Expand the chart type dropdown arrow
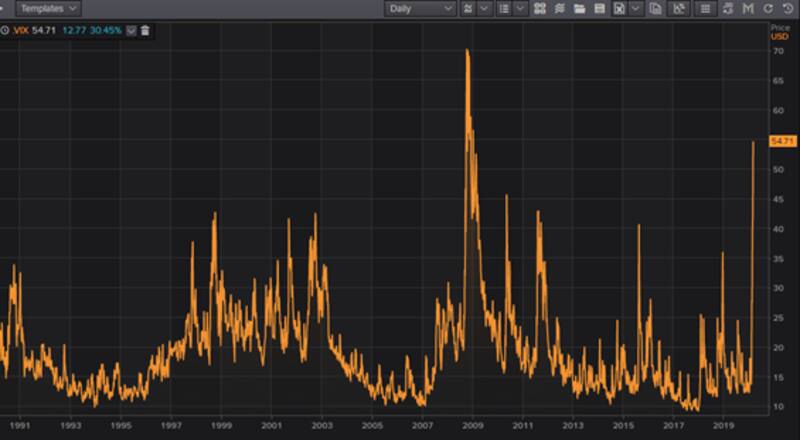 (485, 8)
